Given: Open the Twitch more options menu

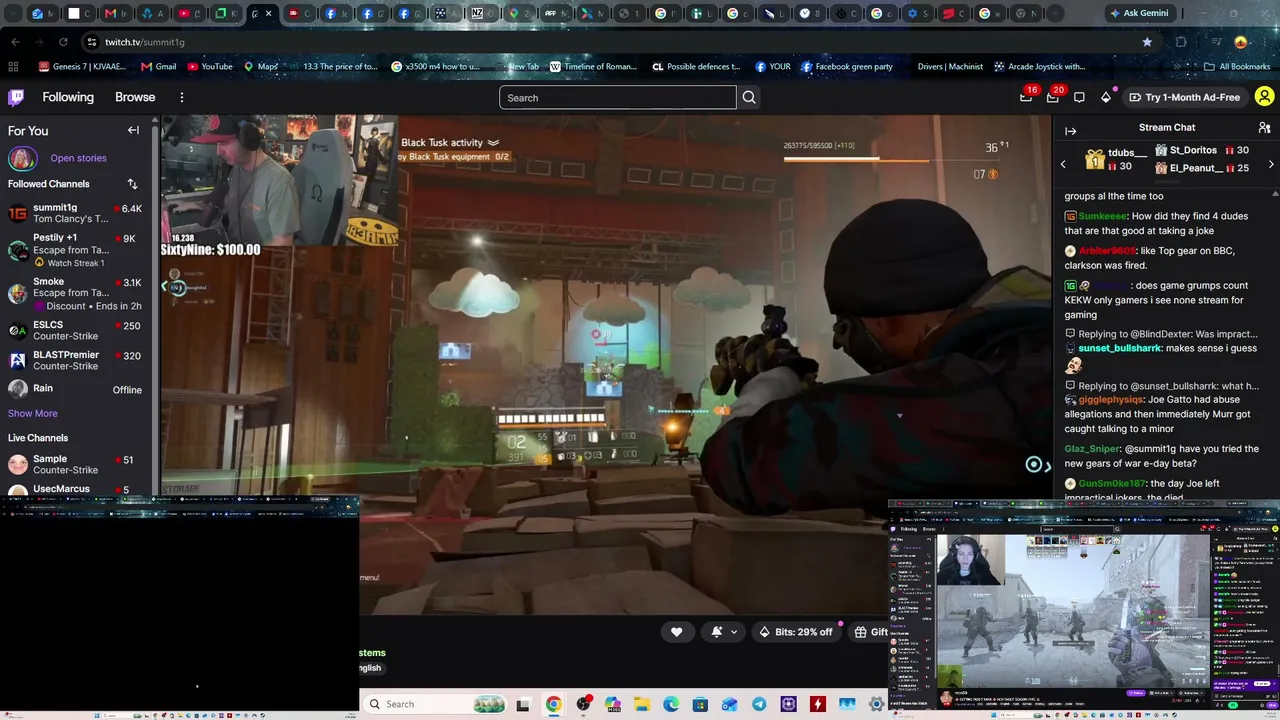Looking at the screenshot, I should (182, 97).
